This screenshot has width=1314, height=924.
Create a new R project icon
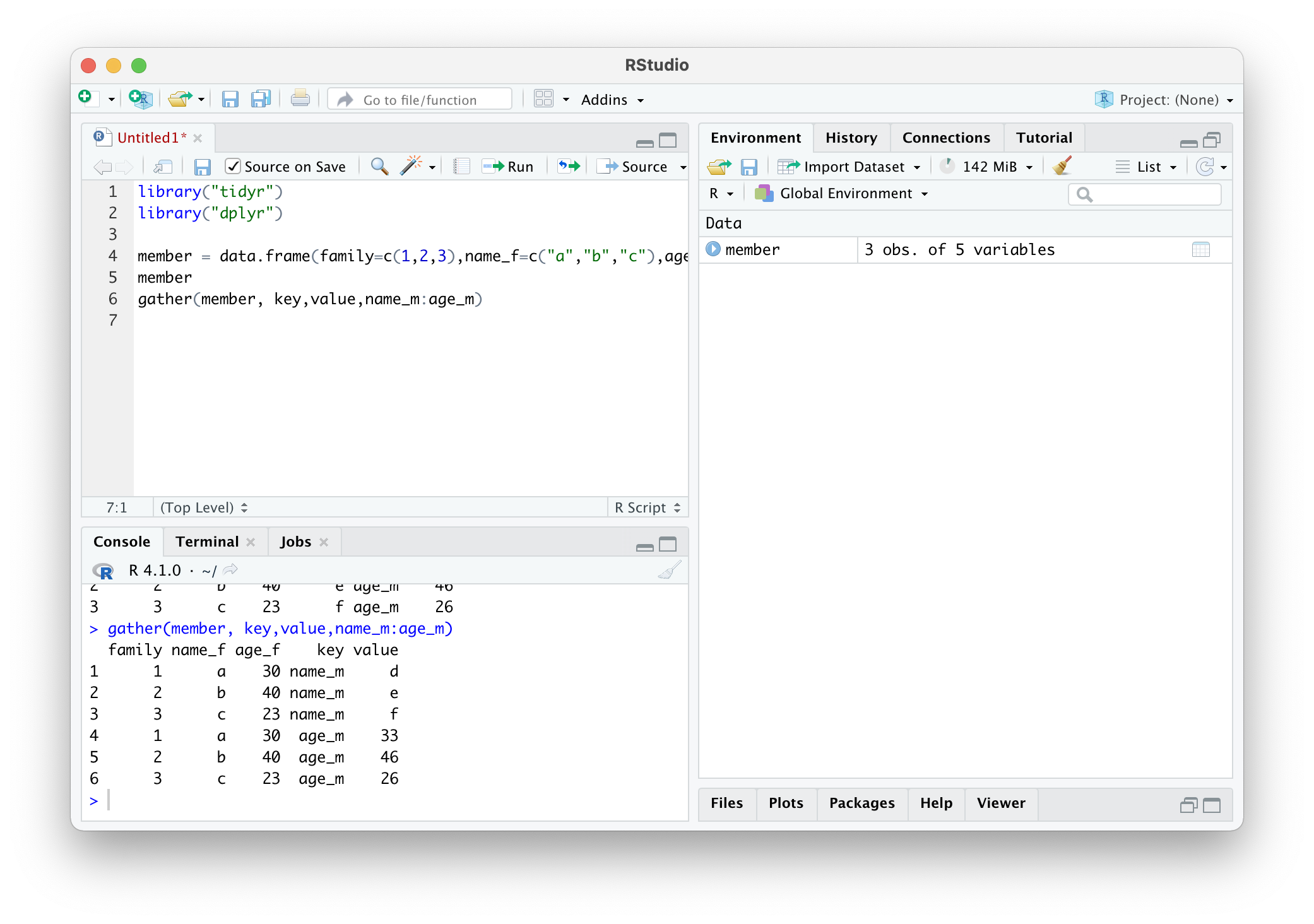point(140,99)
